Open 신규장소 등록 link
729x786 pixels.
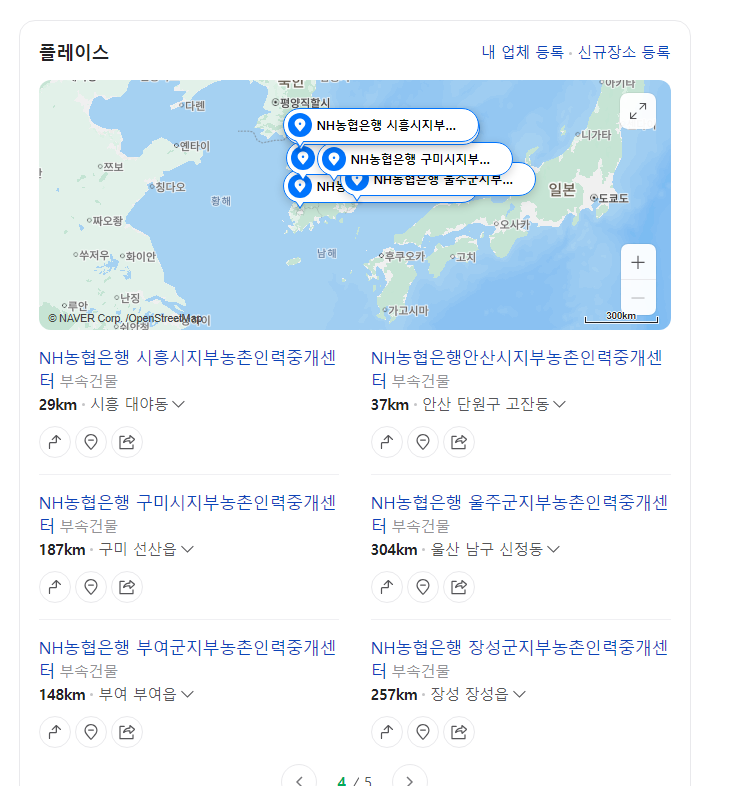click(624, 52)
